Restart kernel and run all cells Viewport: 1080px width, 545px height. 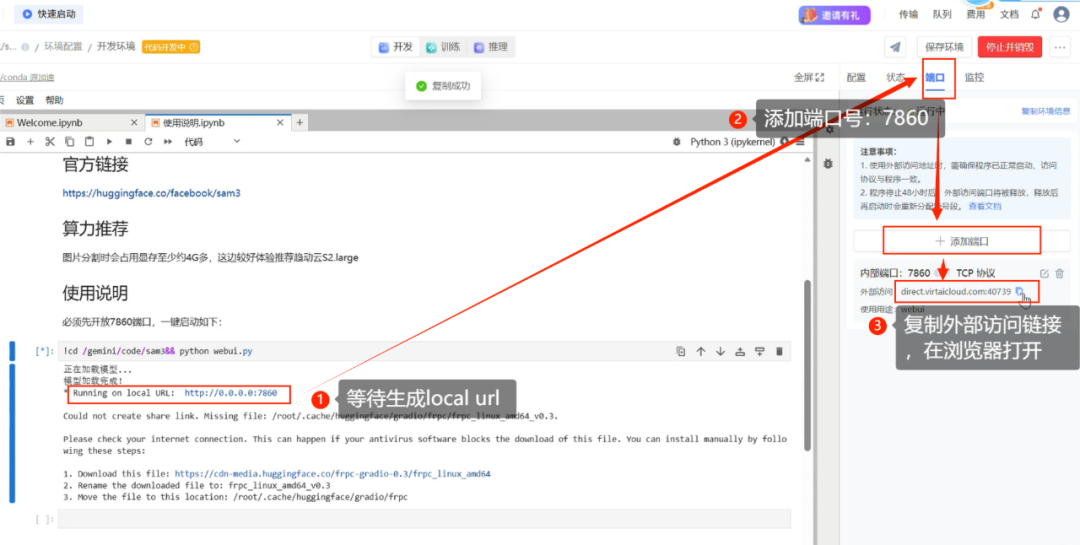(167, 141)
